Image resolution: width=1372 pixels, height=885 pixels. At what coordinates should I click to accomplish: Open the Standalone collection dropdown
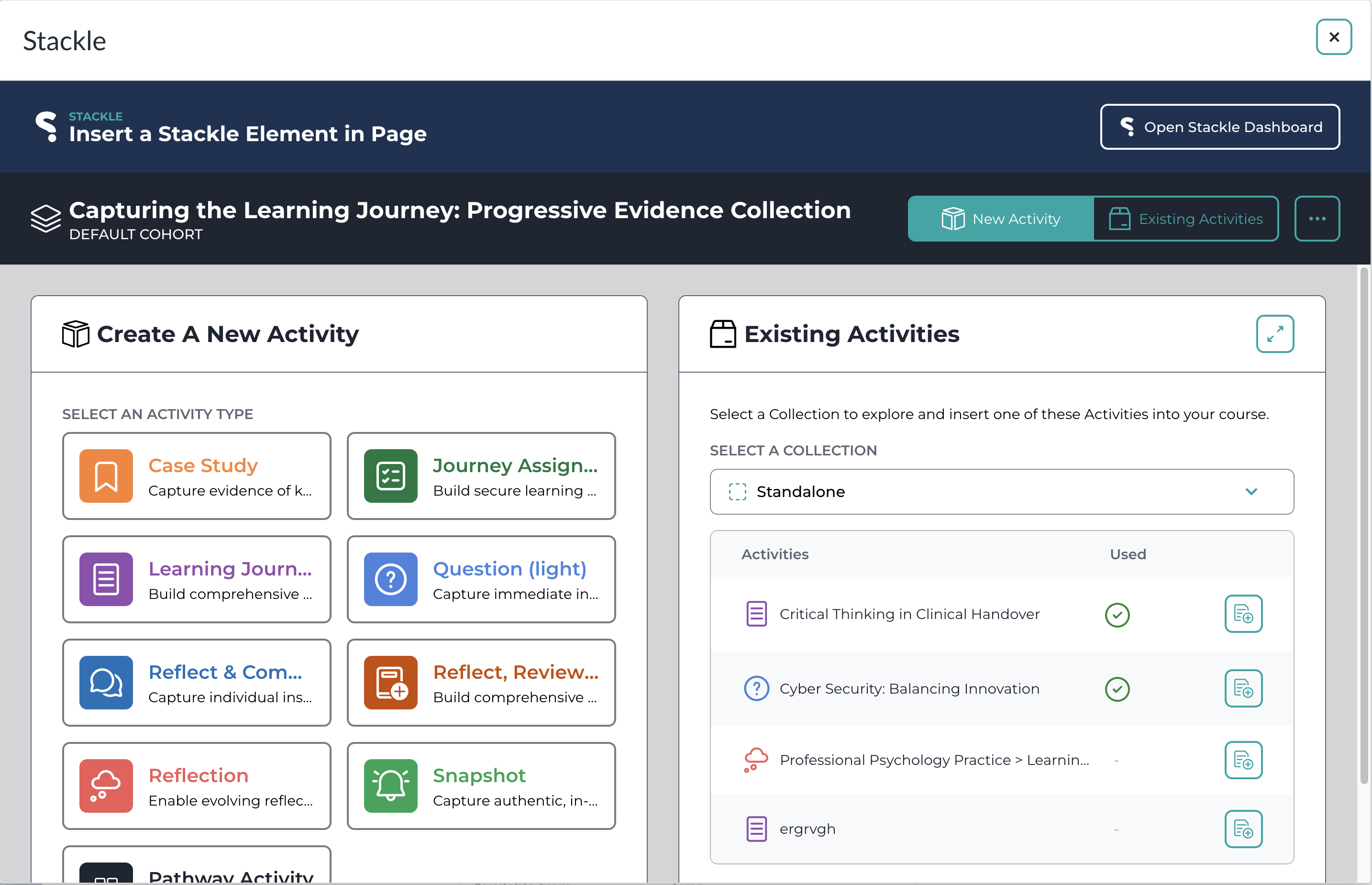coord(1001,492)
